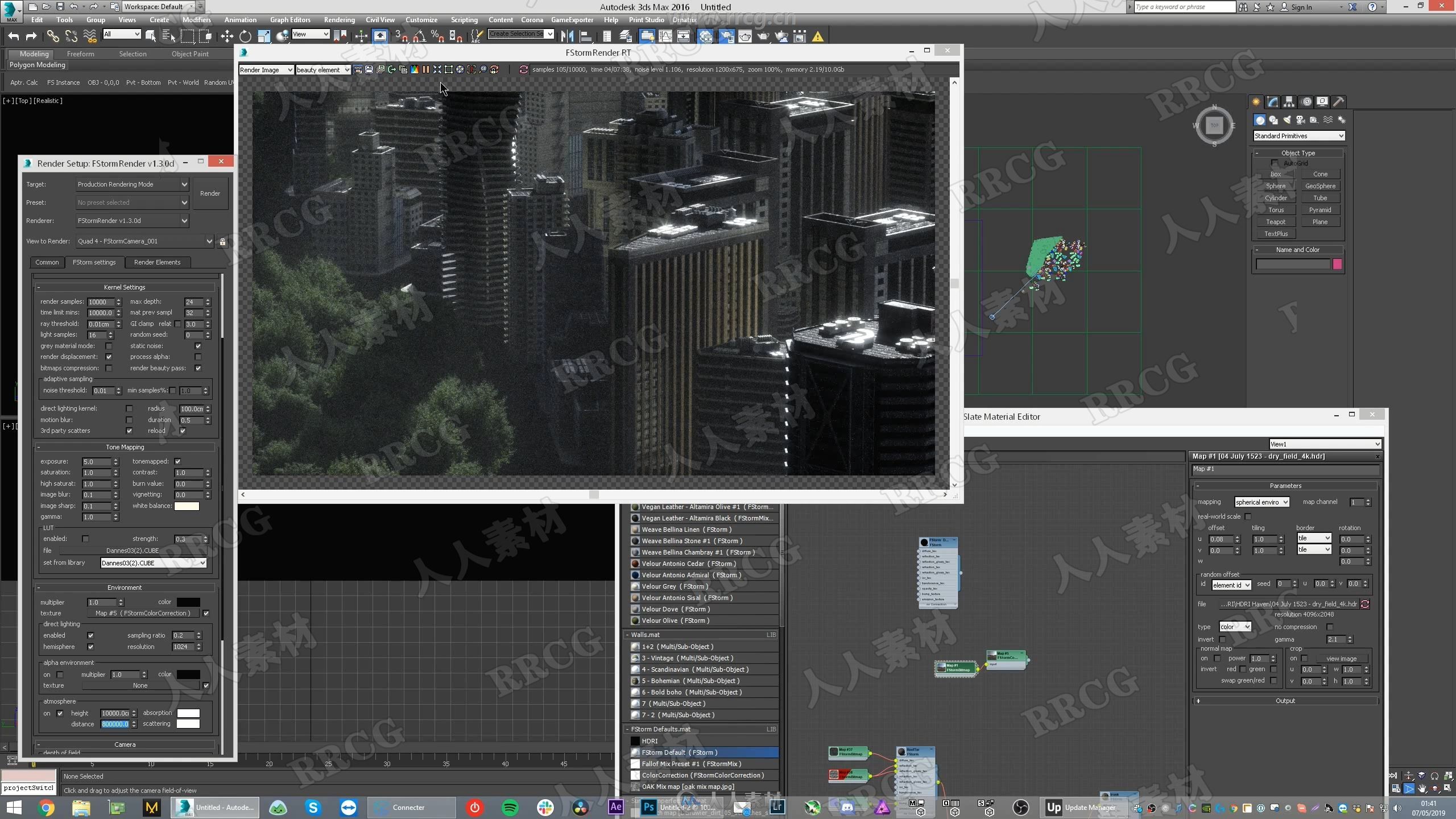Toggle the AutoGrid checkbox
The width and height of the screenshot is (1456, 819).
1275,163
